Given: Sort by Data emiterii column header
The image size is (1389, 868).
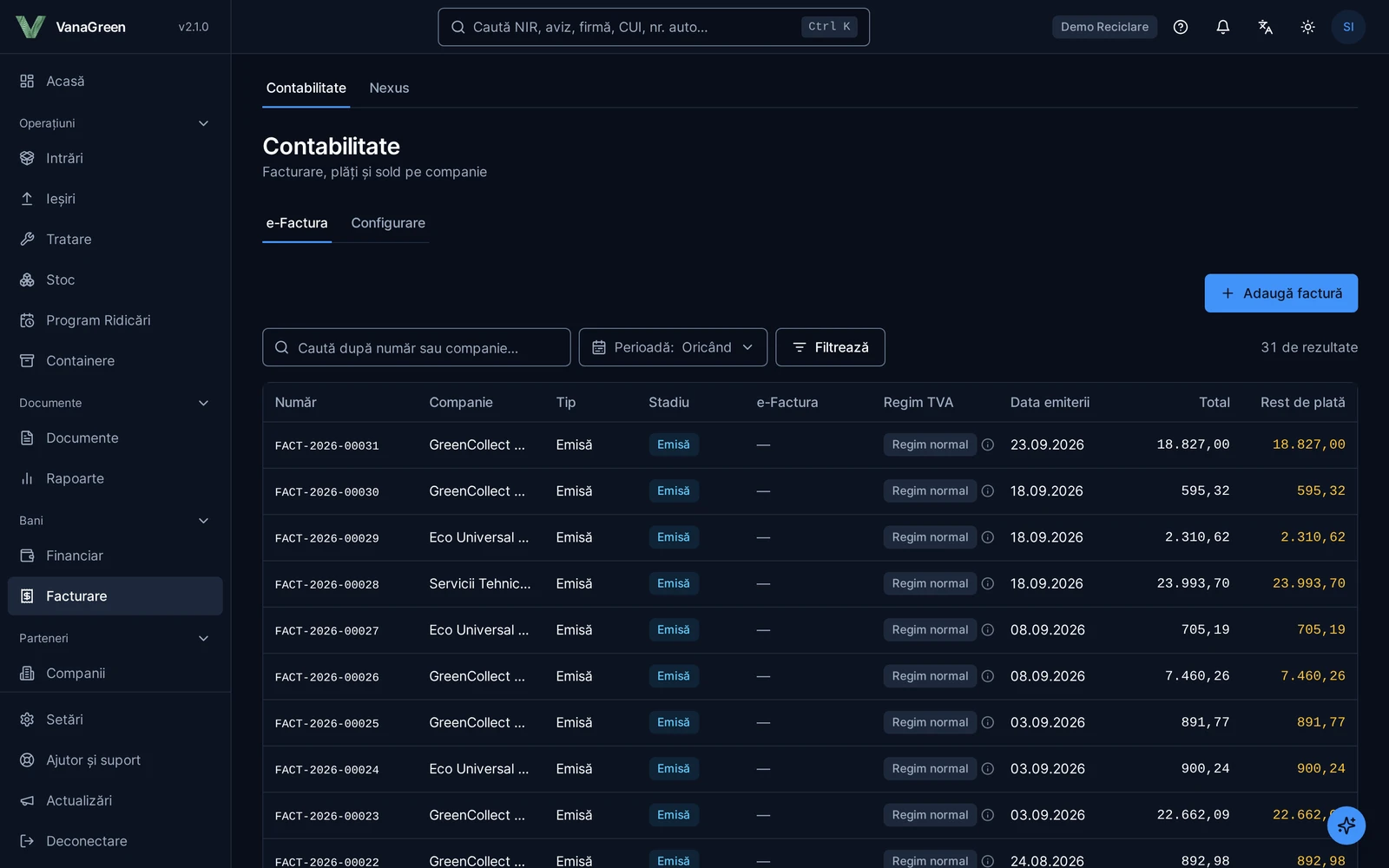Looking at the screenshot, I should pyautogui.click(x=1050, y=403).
